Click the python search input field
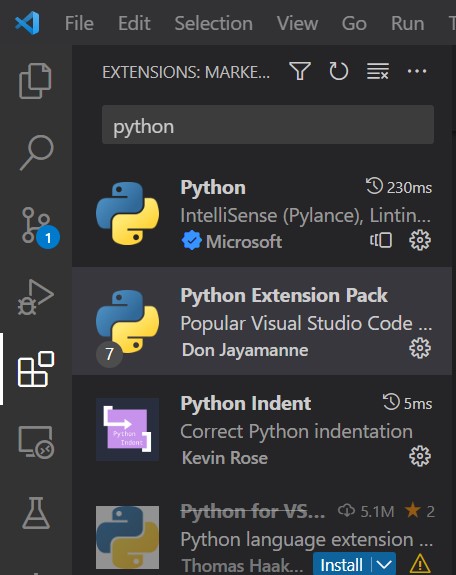456x575 pixels. tap(268, 125)
